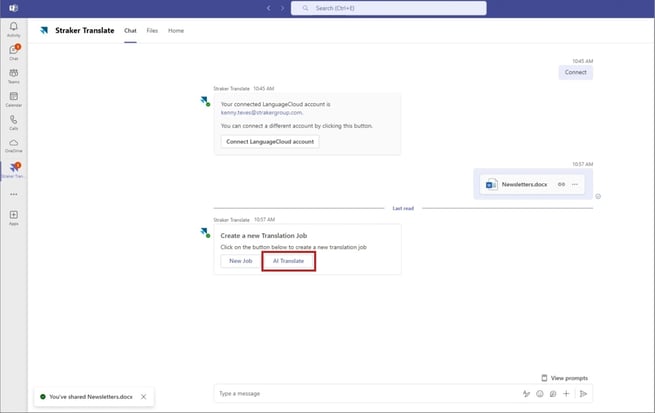Click the Teams logo in title bar
The height and width of the screenshot is (413, 655).
13,8
